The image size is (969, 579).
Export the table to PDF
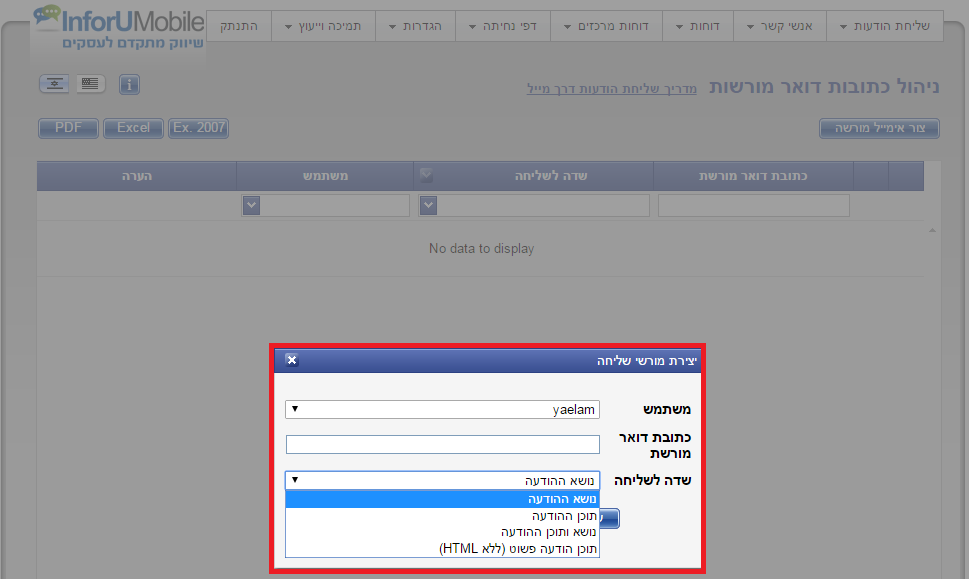(x=68, y=128)
